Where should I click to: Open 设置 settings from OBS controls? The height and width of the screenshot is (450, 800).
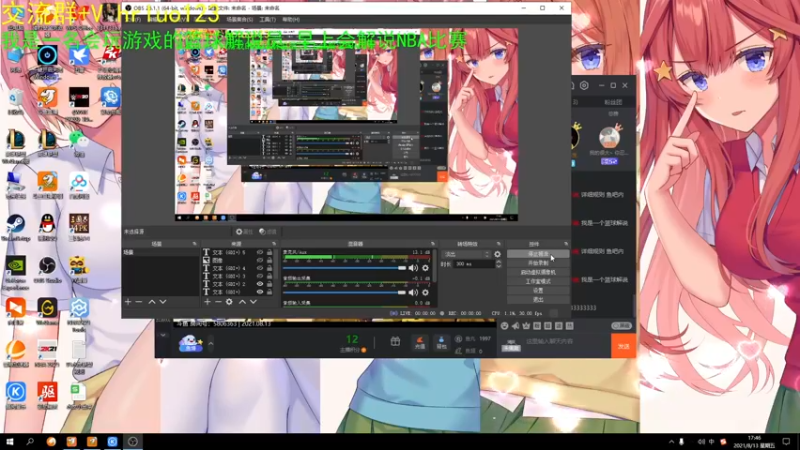(538, 291)
